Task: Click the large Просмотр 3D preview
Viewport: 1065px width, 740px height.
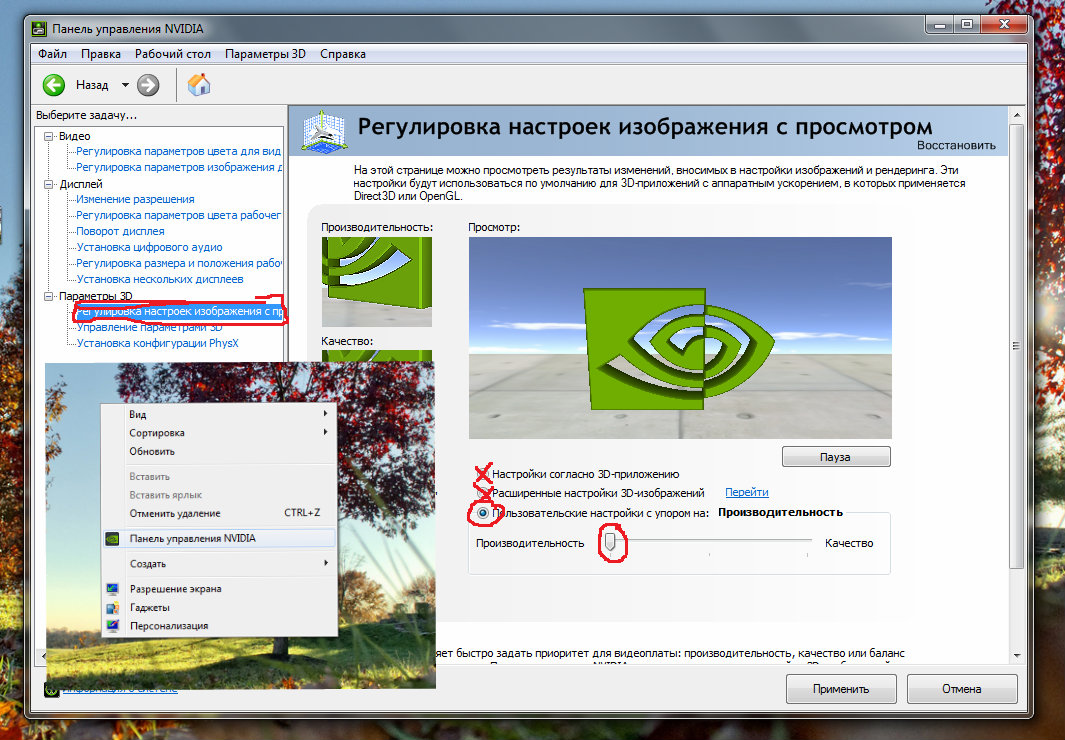Action: [x=680, y=337]
